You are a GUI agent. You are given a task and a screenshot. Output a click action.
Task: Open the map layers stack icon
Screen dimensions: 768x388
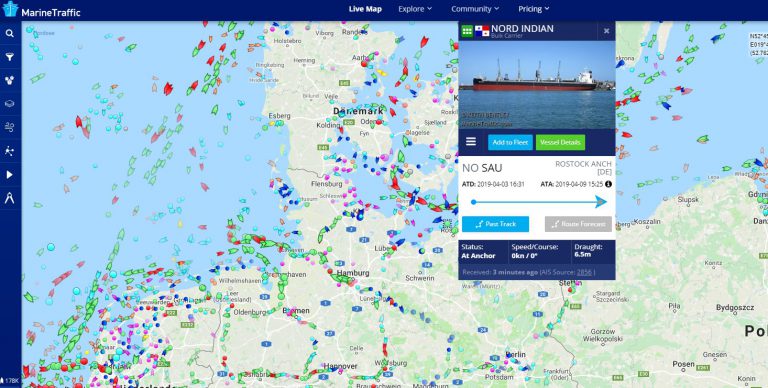pyautogui.click(x=10, y=104)
